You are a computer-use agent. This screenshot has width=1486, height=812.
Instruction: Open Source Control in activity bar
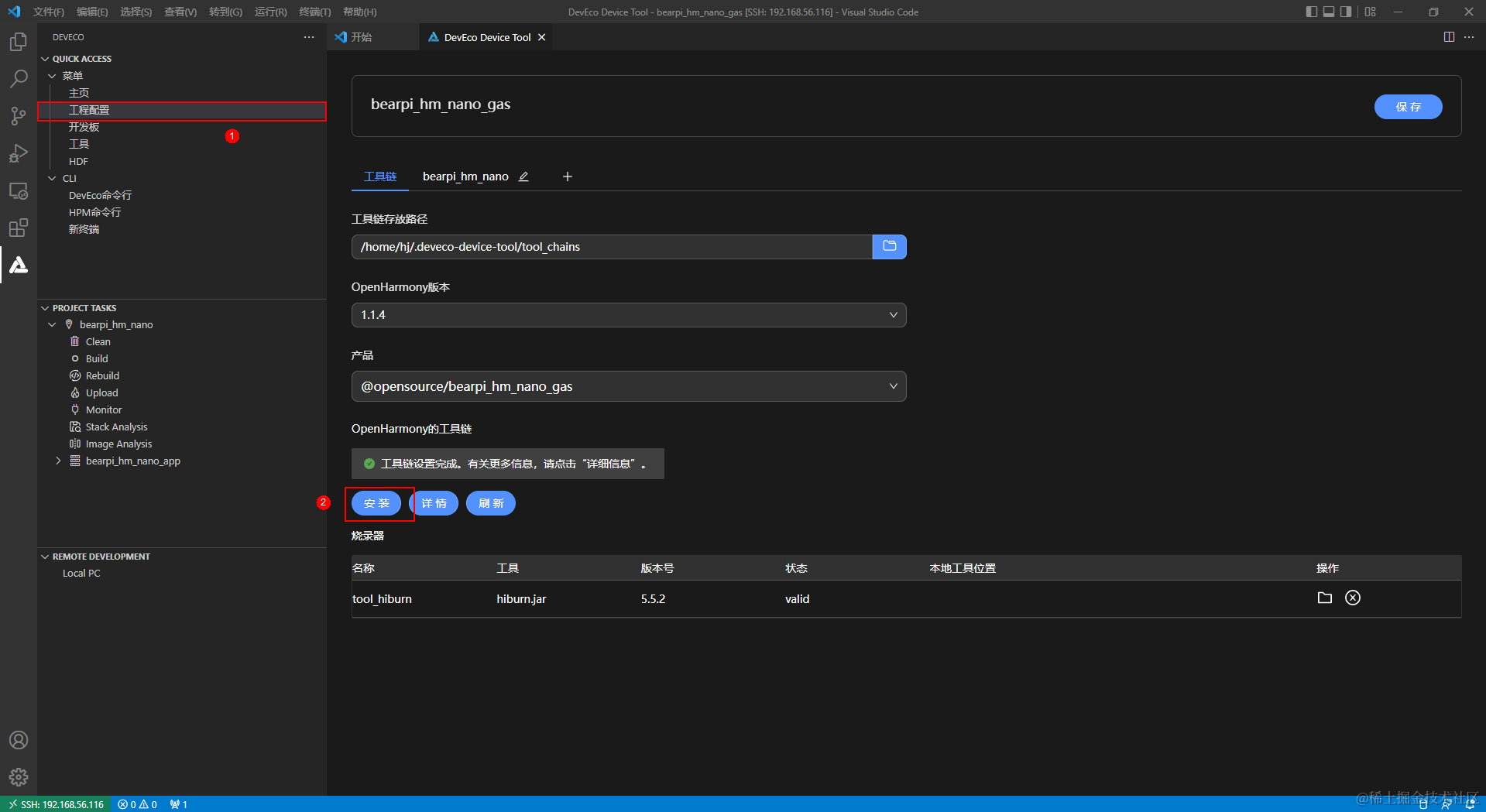pyautogui.click(x=19, y=116)
